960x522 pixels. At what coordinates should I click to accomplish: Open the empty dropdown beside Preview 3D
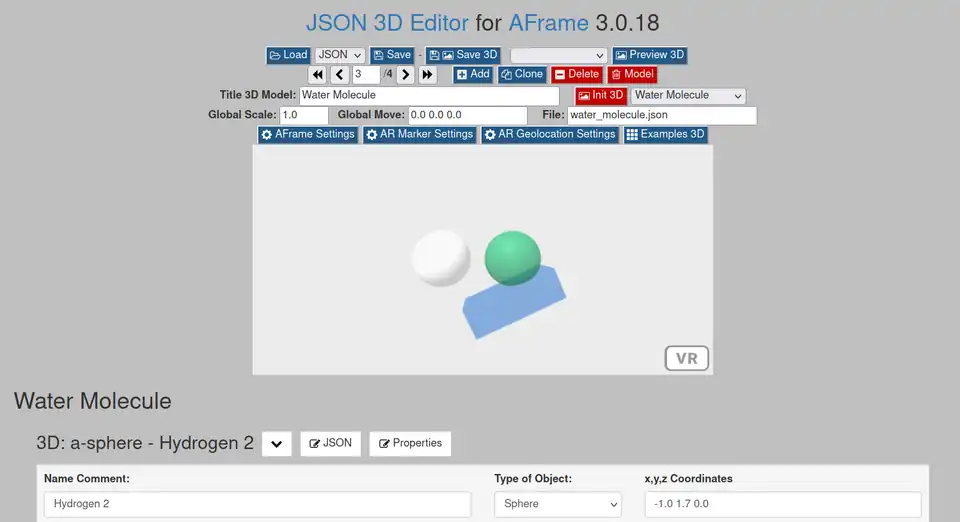tap(558, 56)
